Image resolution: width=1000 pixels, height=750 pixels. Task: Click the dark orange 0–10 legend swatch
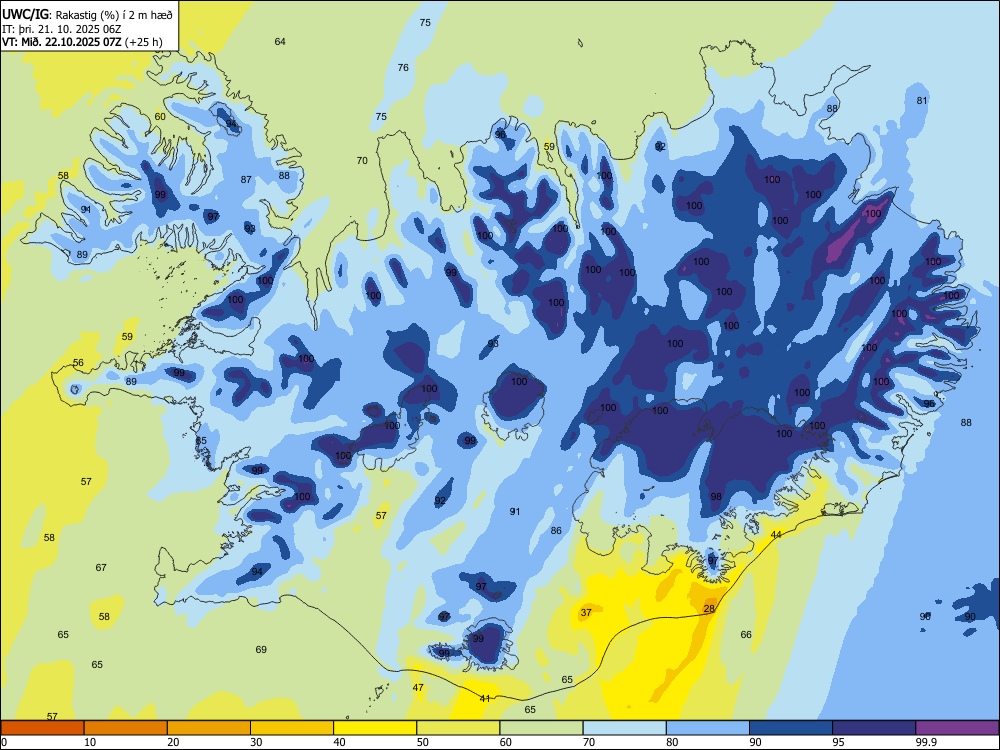tap(42, 728)
